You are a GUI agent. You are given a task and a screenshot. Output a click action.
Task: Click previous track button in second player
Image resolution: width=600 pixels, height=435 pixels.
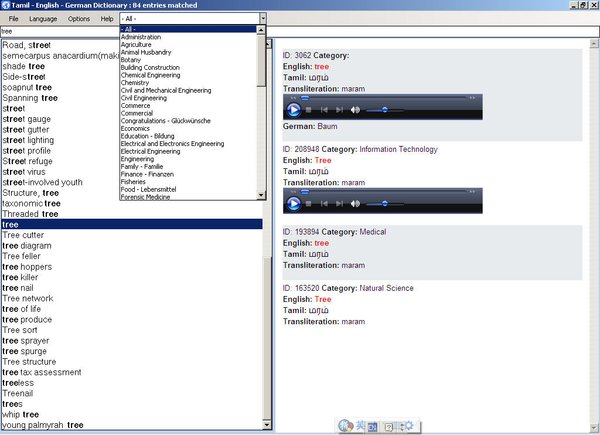tap(324, 203)
